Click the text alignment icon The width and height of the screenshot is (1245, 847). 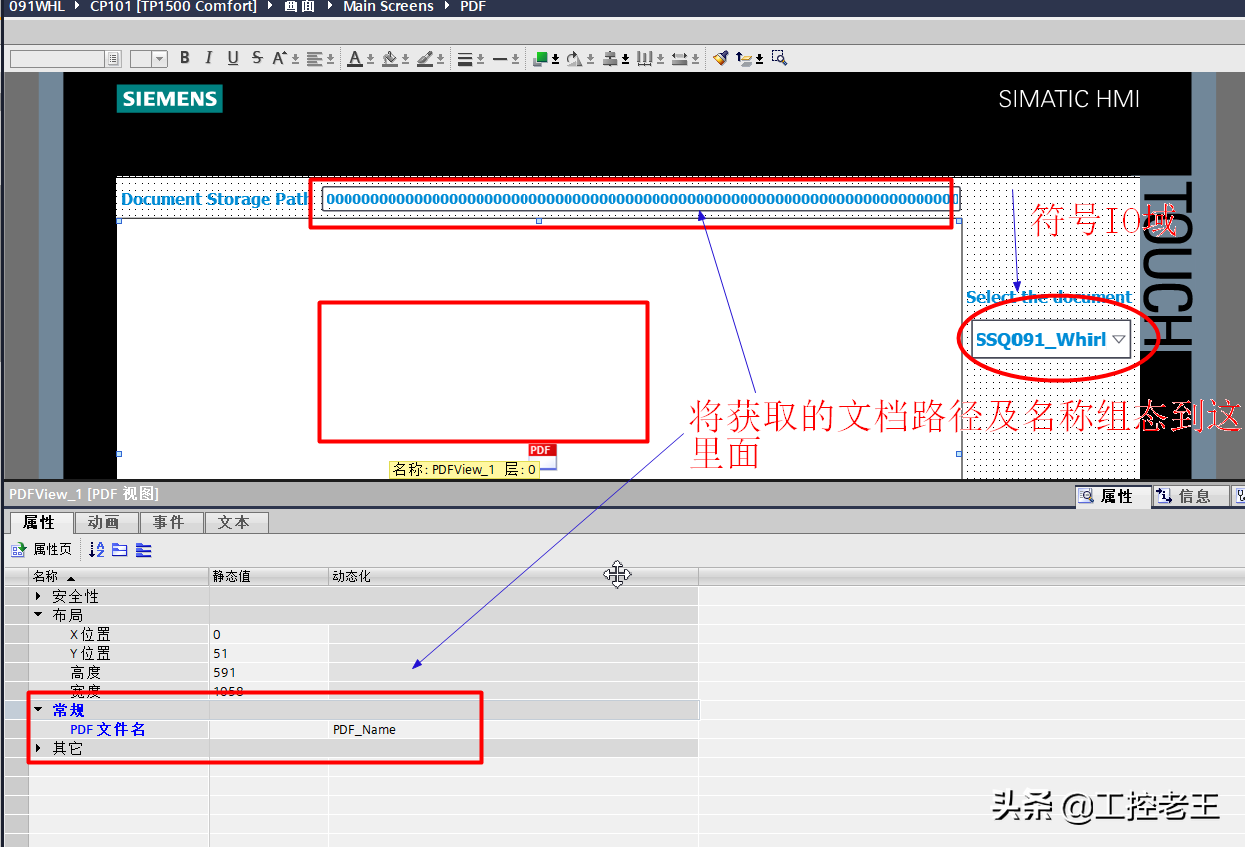pos(315,58)
